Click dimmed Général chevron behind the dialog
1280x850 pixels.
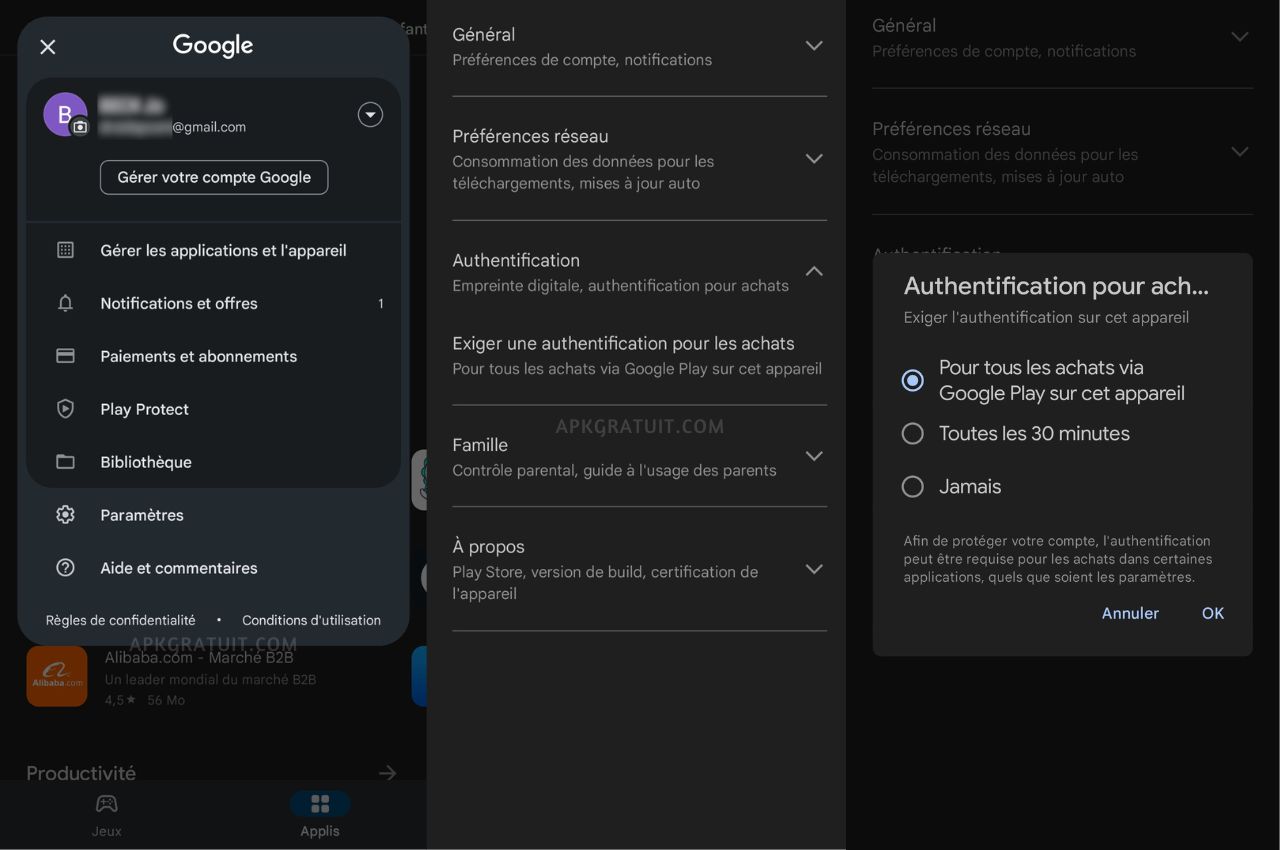1240,37
